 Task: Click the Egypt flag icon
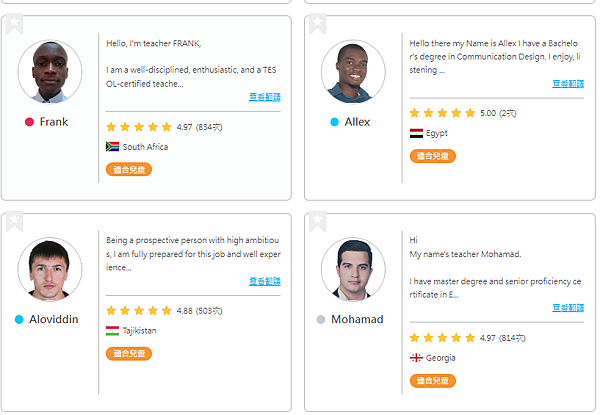(416, 133)
